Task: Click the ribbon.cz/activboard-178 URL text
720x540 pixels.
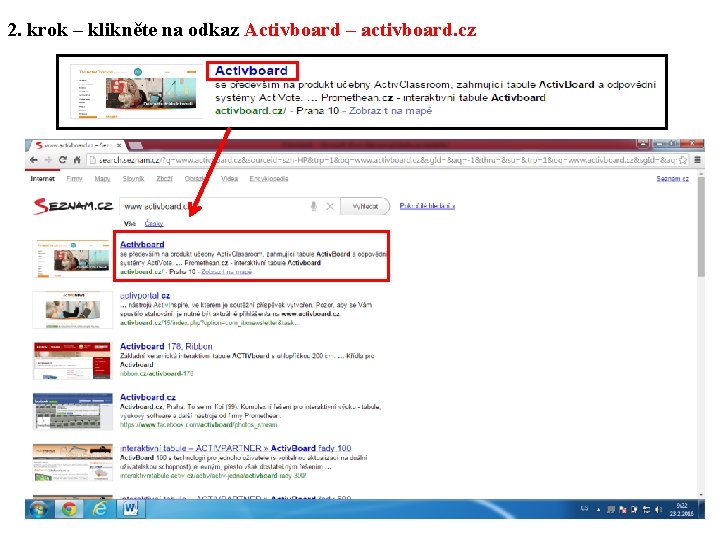Action: tap(156, 373)
